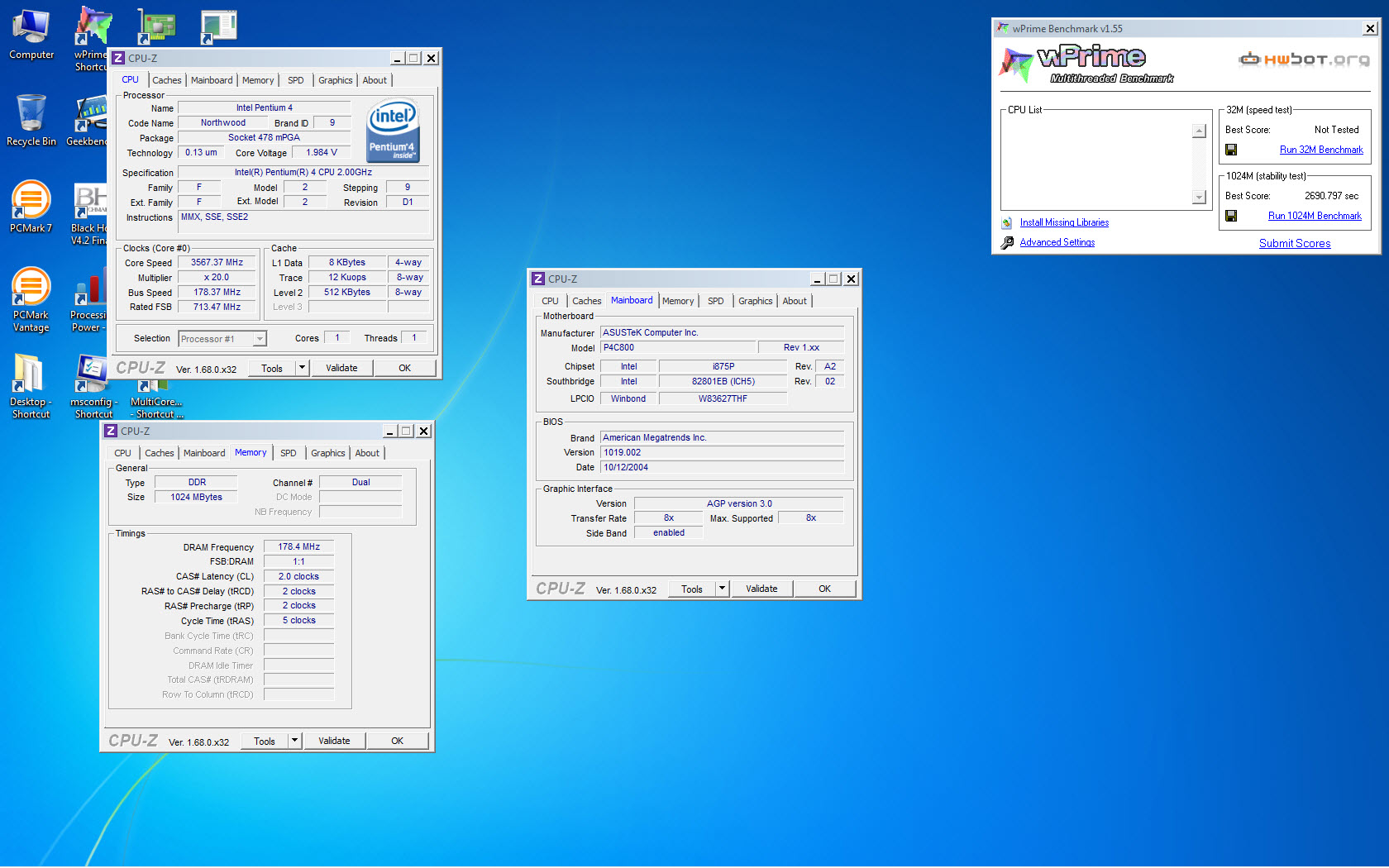Click the CPU List scroll down arrow
The image size is (1389, 868).
1199,197
